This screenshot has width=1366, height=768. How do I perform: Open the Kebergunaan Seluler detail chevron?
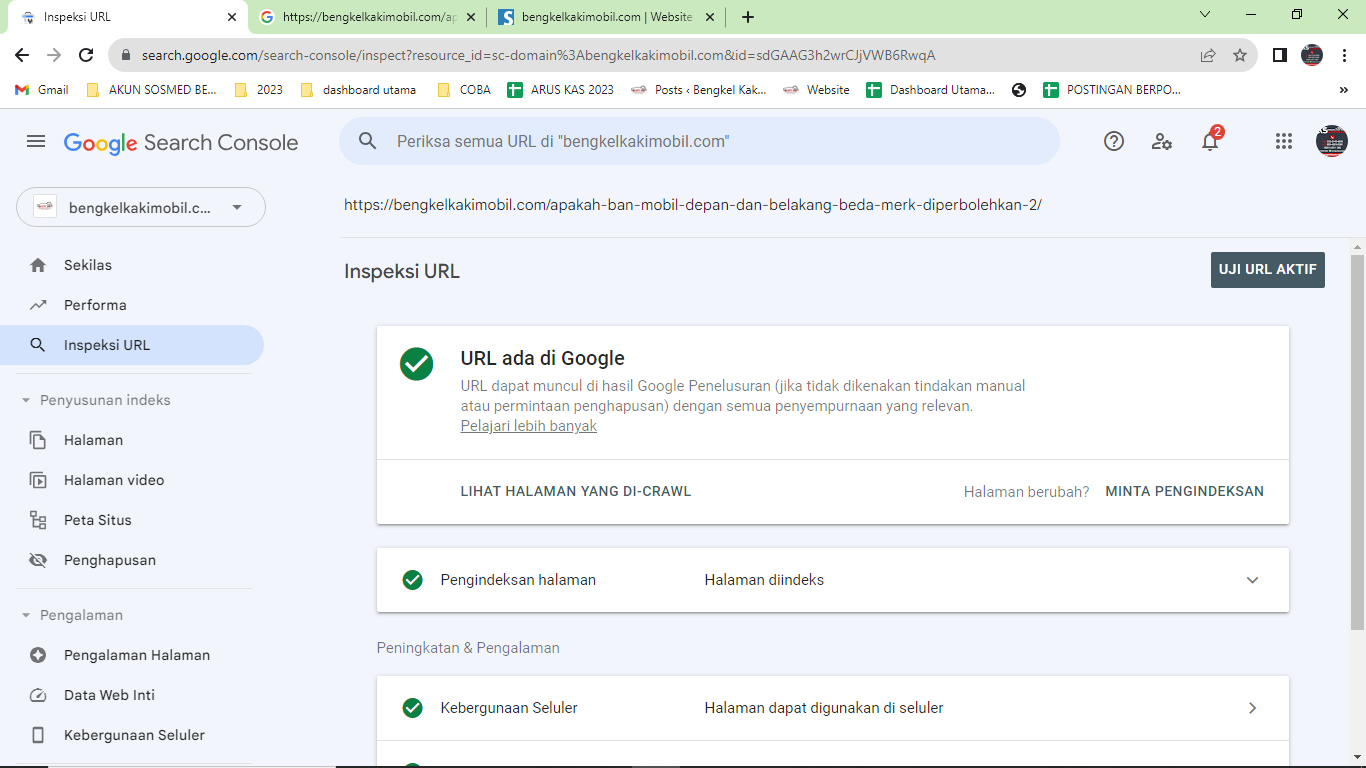[1252, 708]
